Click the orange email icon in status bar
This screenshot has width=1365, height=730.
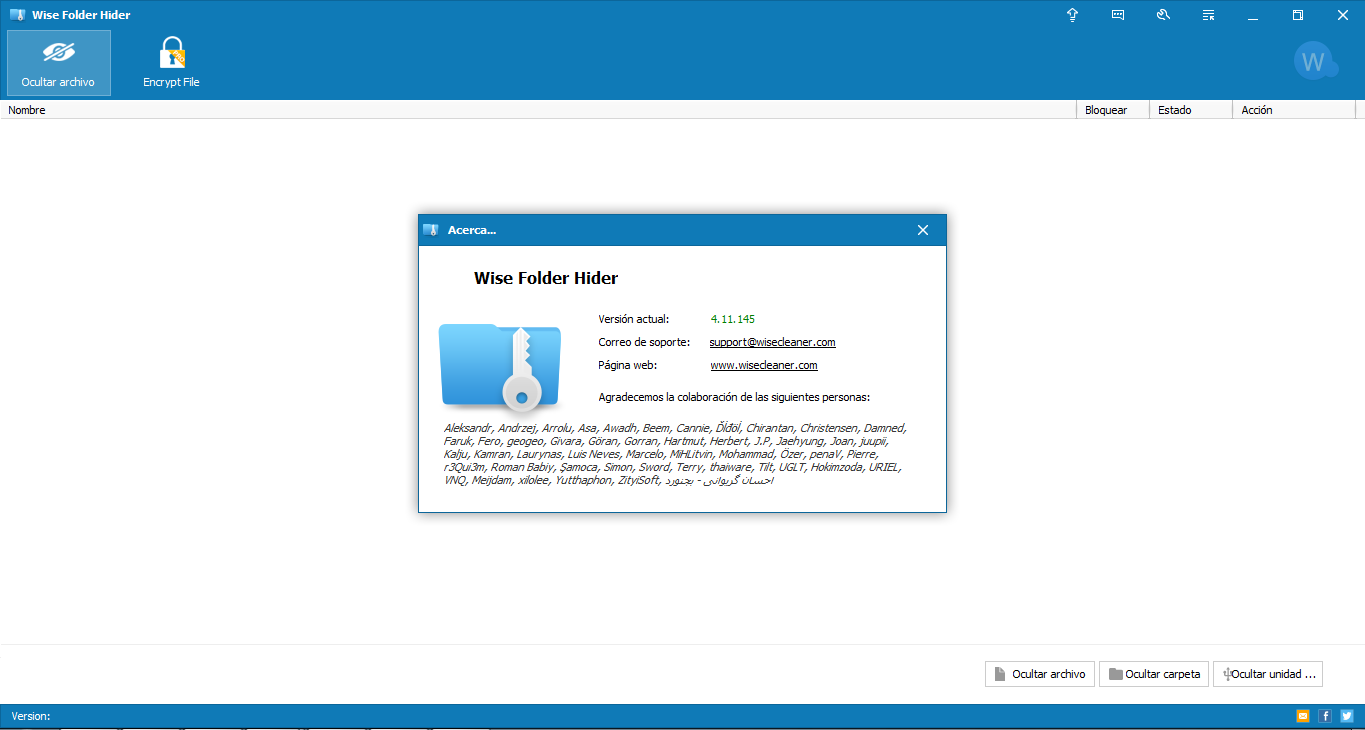pyautogui.click(x=1303, y=716)
